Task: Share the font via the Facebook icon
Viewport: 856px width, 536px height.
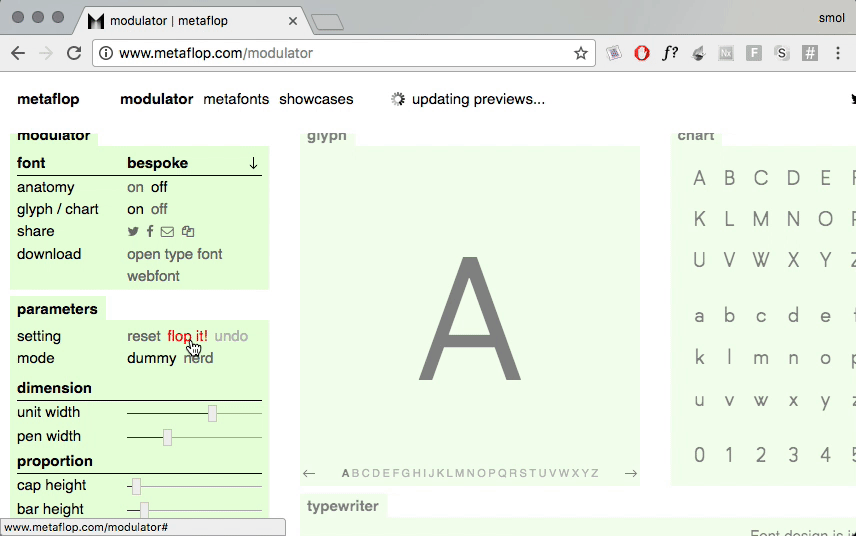Action: 150,231
